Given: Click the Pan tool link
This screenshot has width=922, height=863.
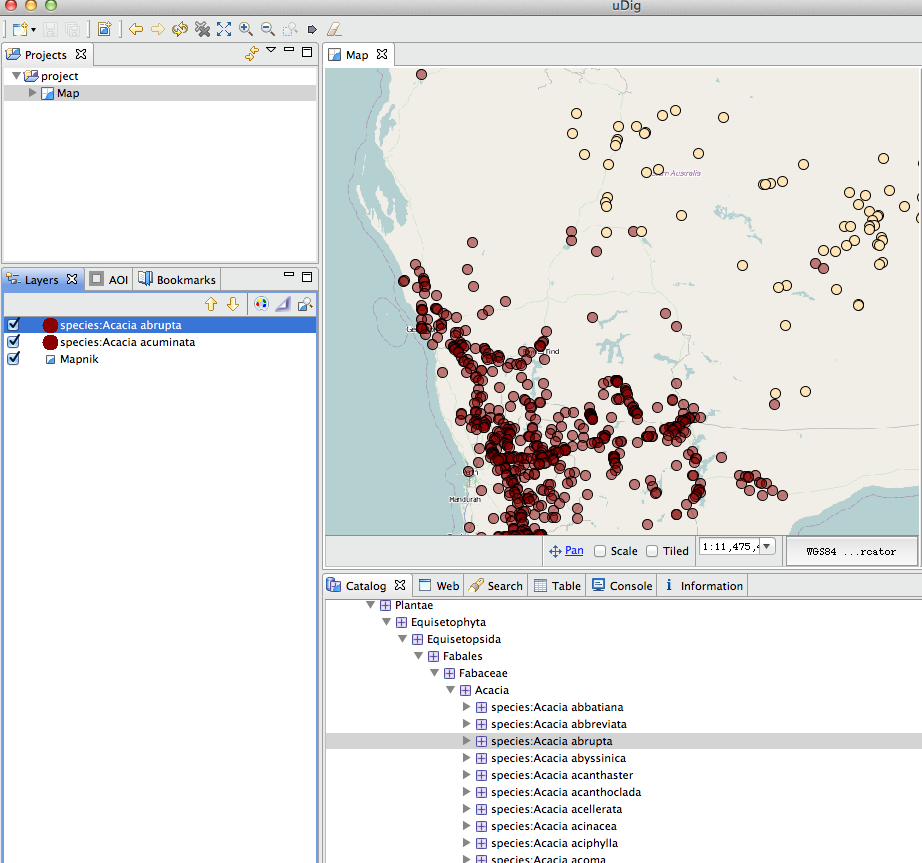Looking at the screenshot, I should (574, 550).
